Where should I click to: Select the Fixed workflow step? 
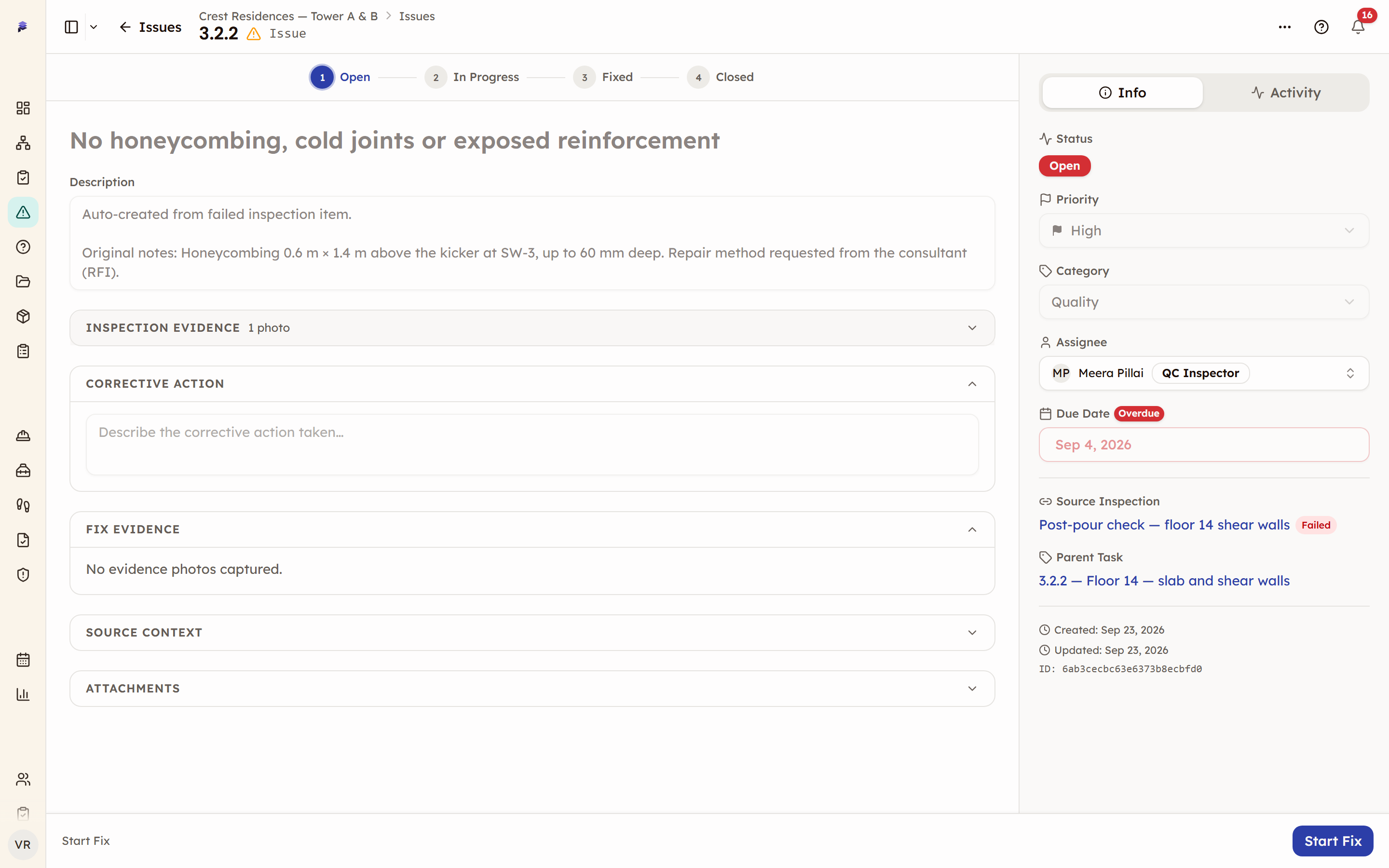603,77
